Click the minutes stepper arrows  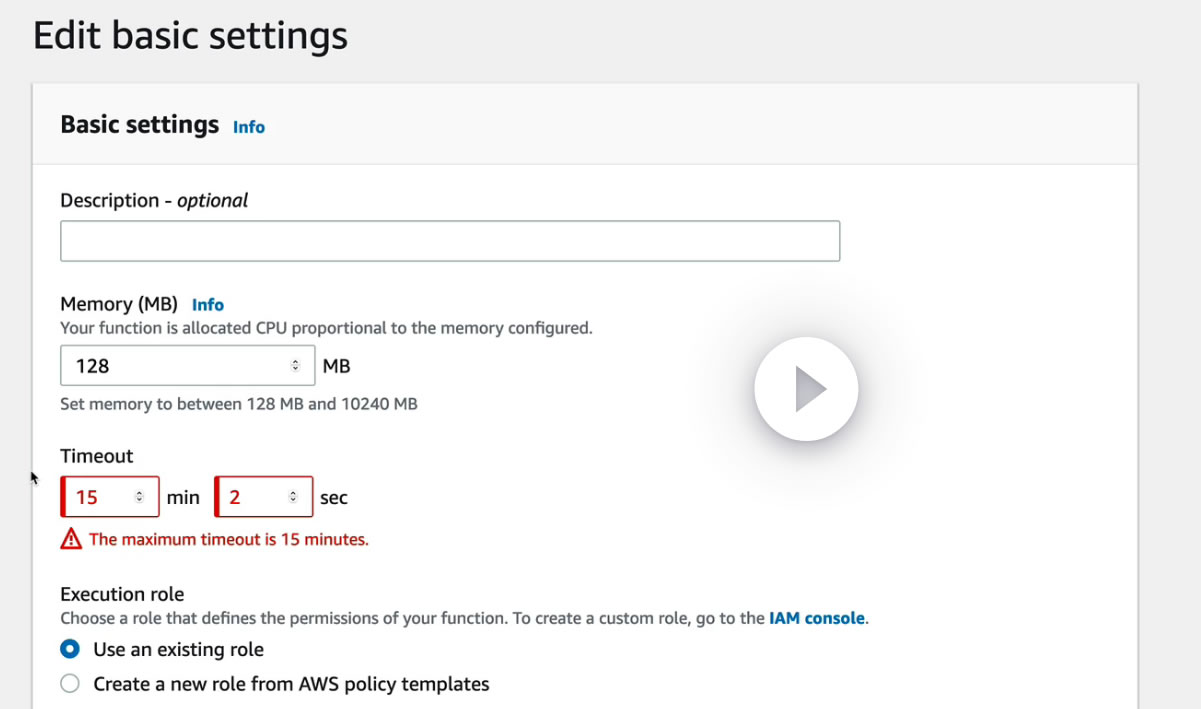139,497
